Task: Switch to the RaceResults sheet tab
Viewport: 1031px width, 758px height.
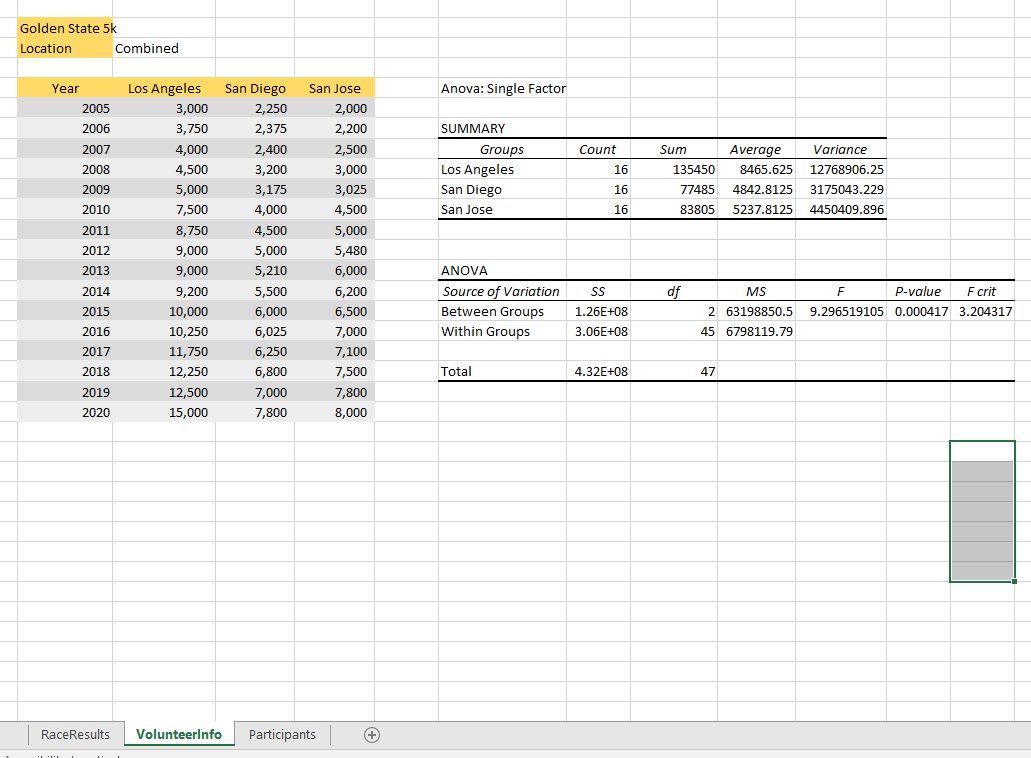Action: click(x=75, y=734)
